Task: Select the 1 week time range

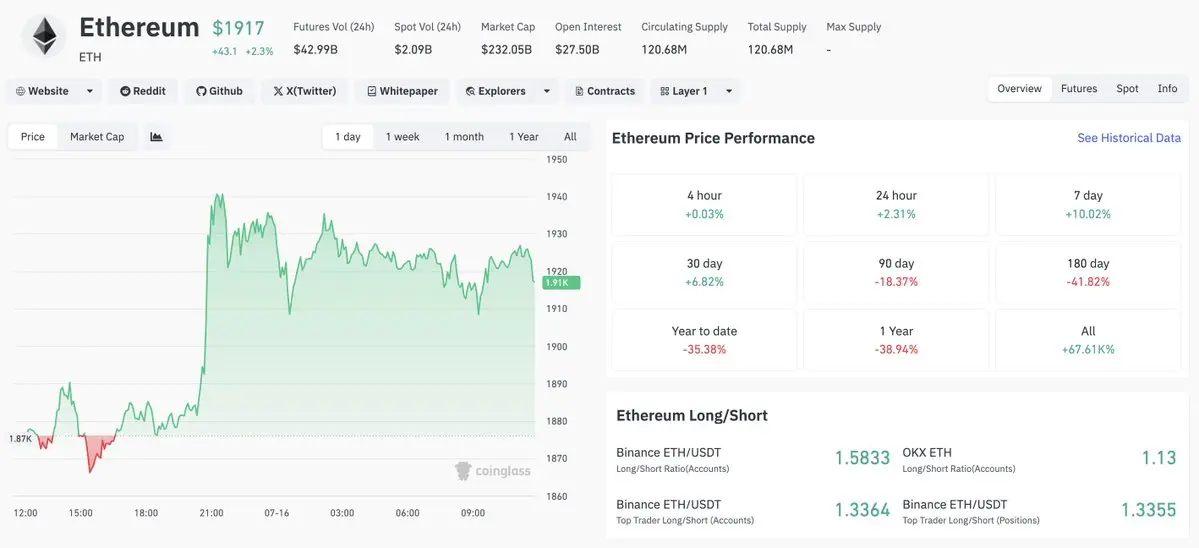Action: [402, 137]
